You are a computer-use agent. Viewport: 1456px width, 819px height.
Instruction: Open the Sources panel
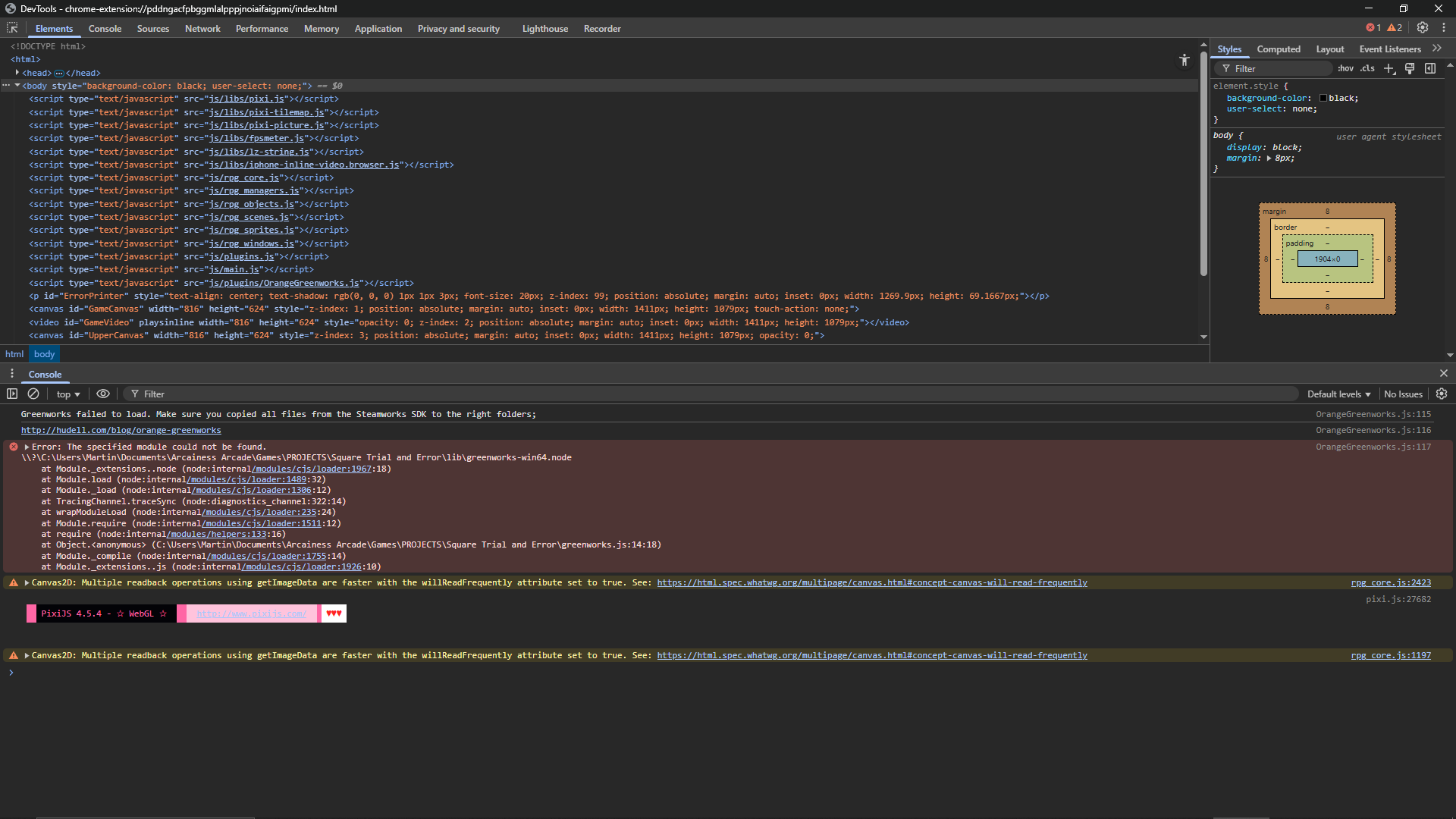pos(153,29)
